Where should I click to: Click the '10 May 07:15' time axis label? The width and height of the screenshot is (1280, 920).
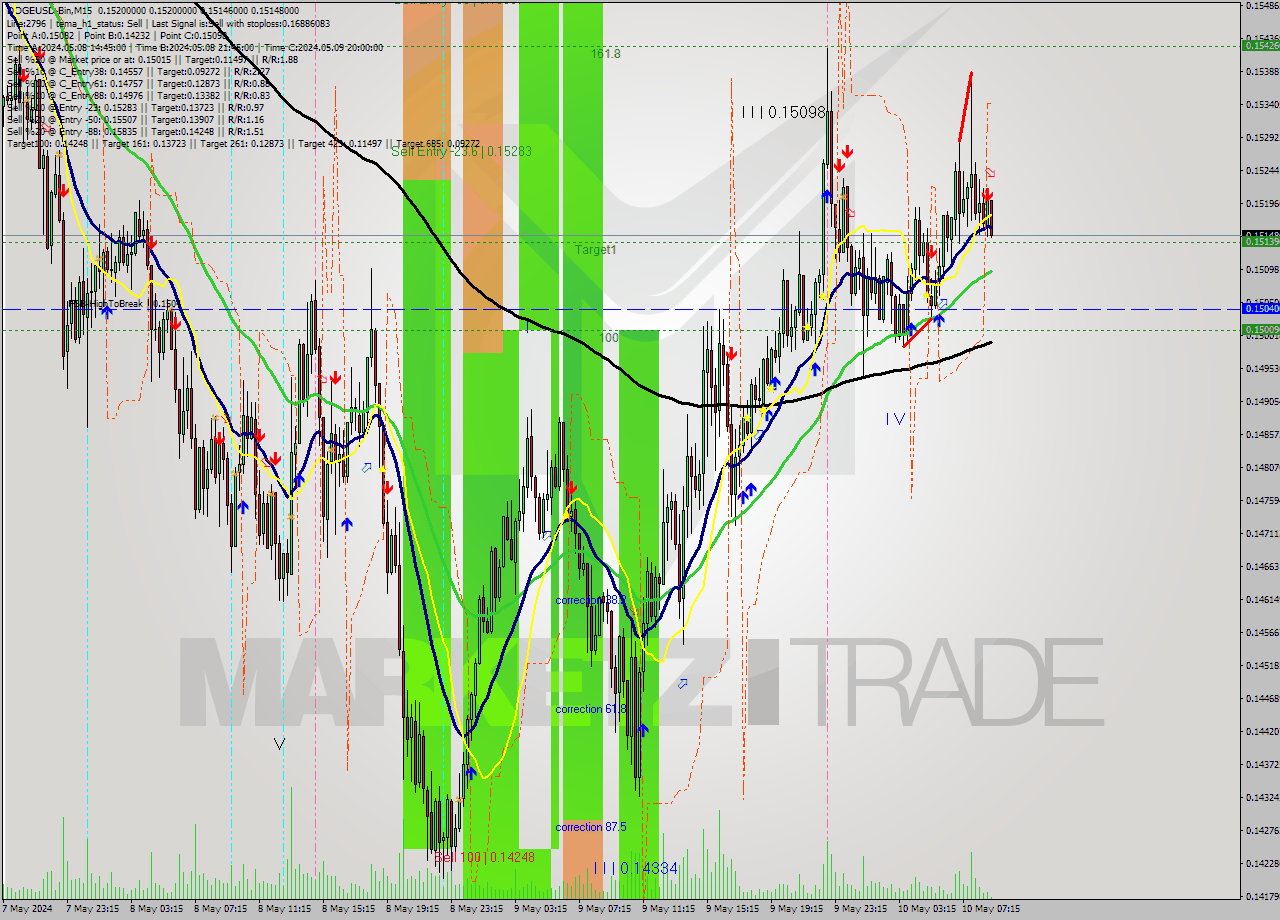tap(990, 909)
